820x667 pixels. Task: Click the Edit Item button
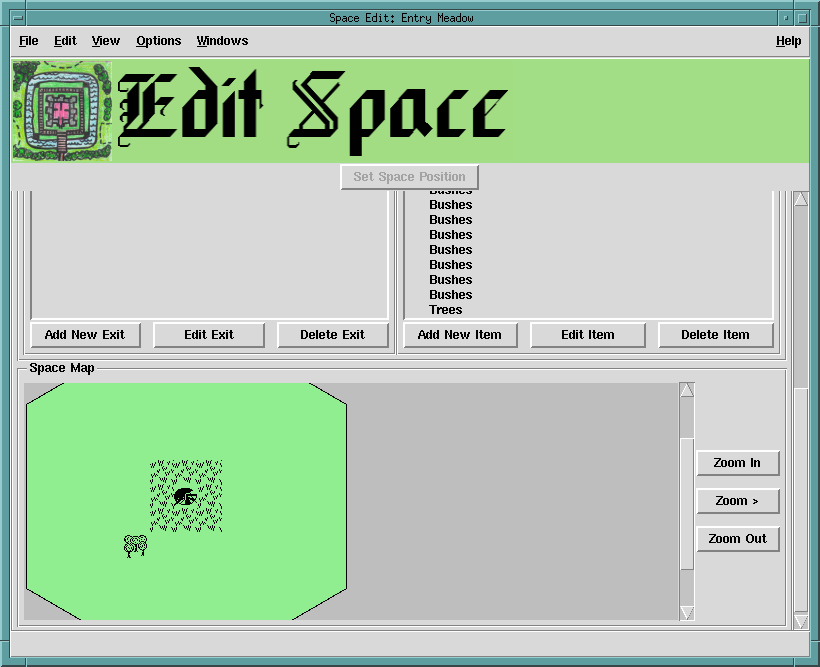tap(587, 335)
